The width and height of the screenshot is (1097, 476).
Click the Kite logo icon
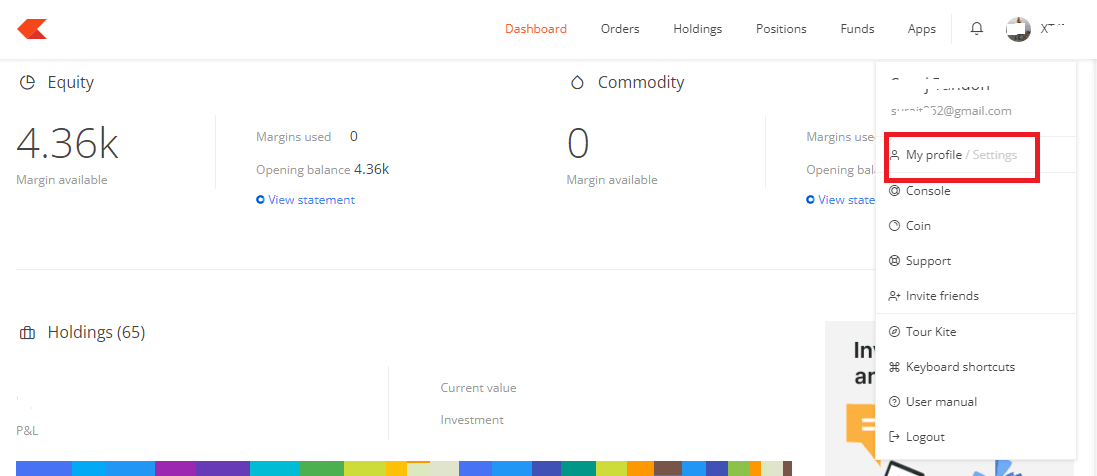pyautogui.click(x=32, y=29)
